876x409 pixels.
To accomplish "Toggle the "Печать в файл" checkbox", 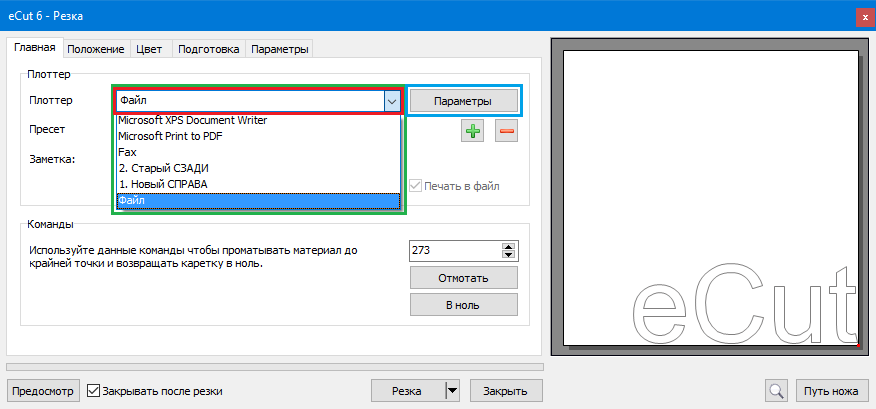I will click(x=416, y=186).
